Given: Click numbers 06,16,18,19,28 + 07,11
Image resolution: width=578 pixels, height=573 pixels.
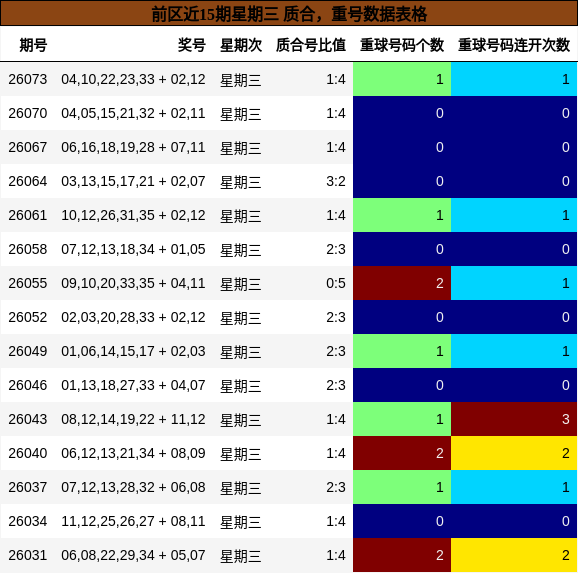Looking at the screenshot, I should (x=133, y=147).
